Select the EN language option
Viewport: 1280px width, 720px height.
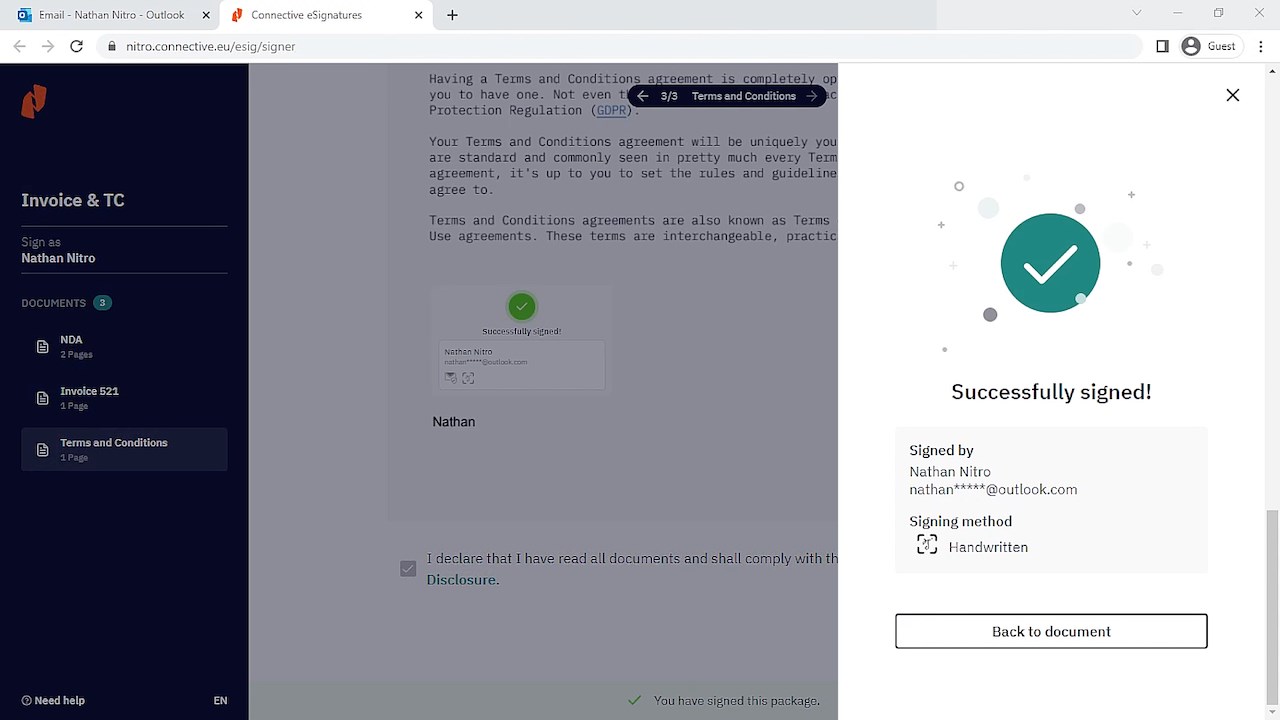220,700
